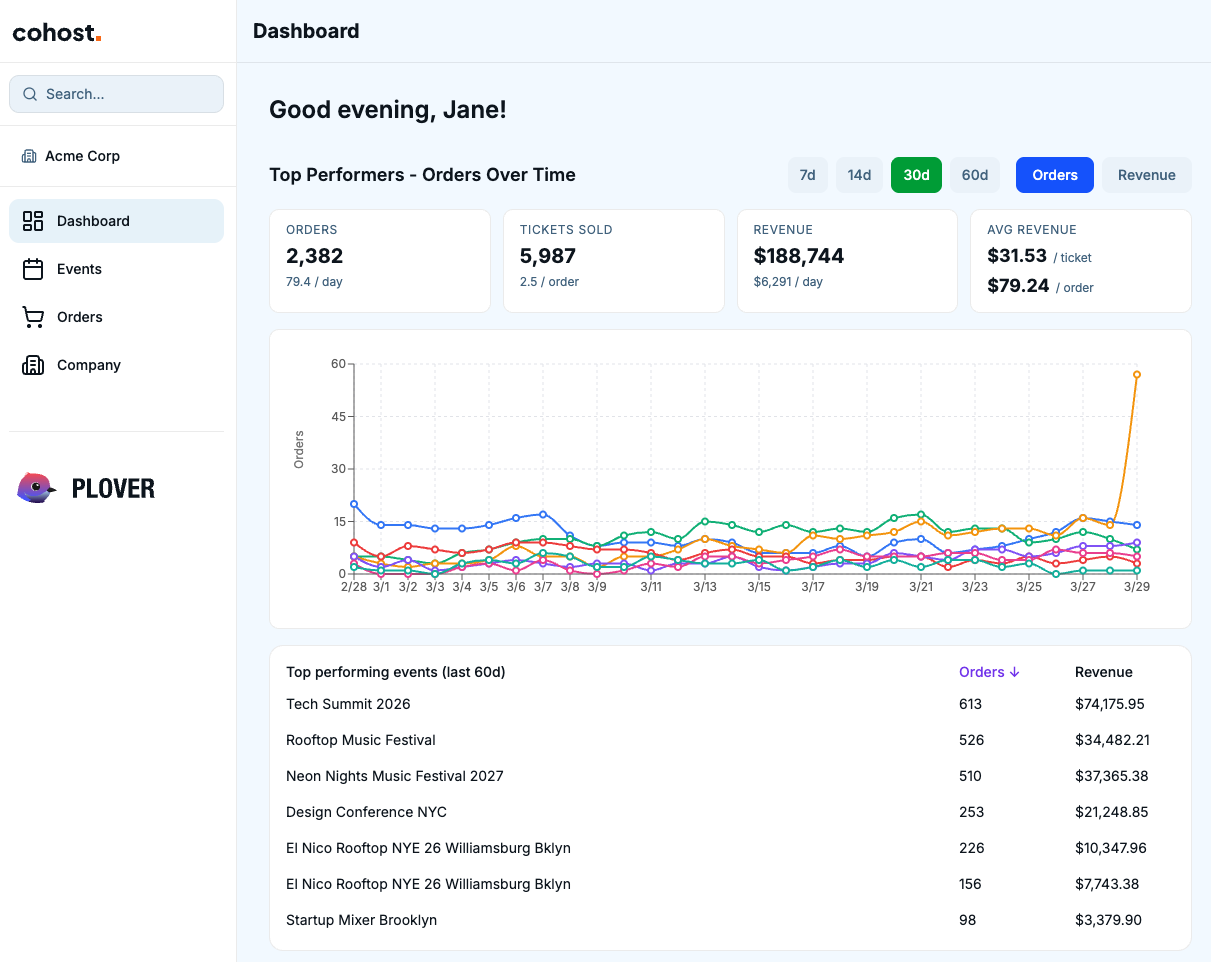1211x962 pixels.
Task: Click the TICKETS SOLD 5,987 card
Action: pyautogui.click(x=613, y=261)
